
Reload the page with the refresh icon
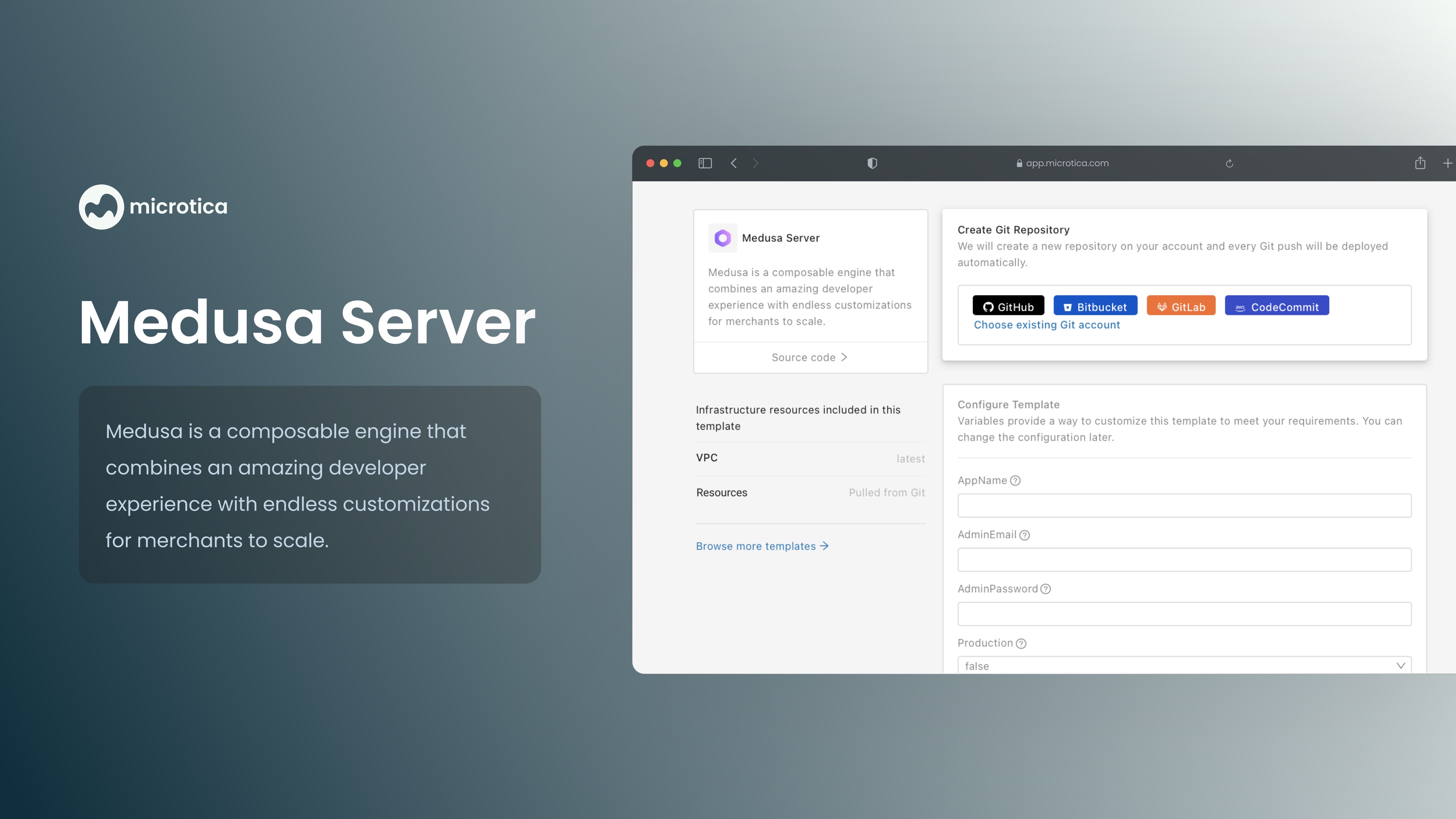coord(1229,164)
